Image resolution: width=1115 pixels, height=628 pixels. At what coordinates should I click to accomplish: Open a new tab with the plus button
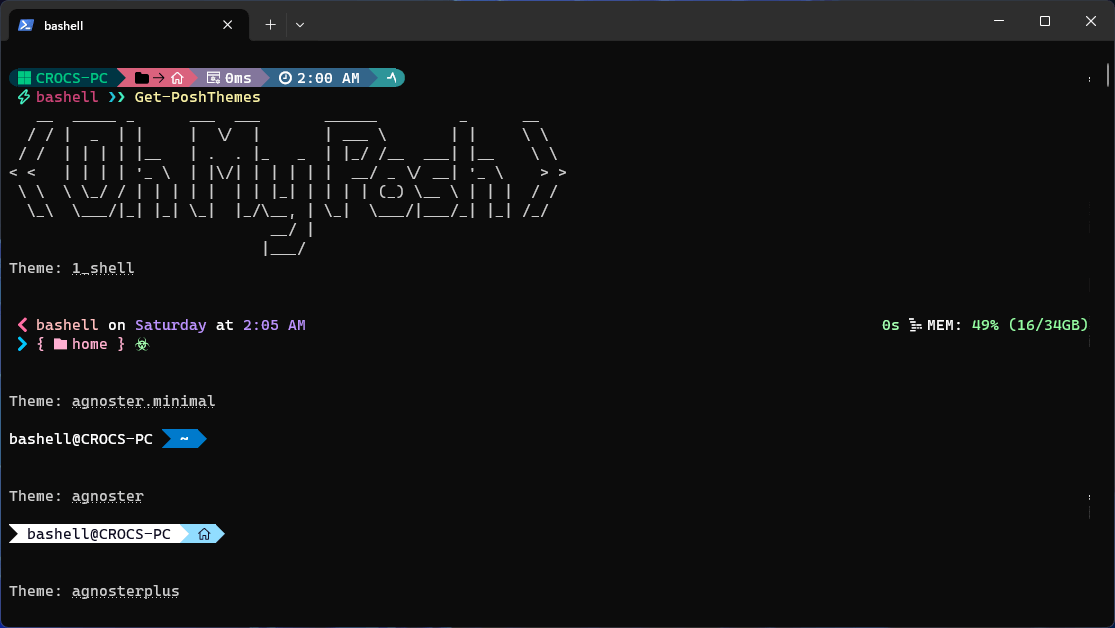pyautogui.click(x=270, y=25)
